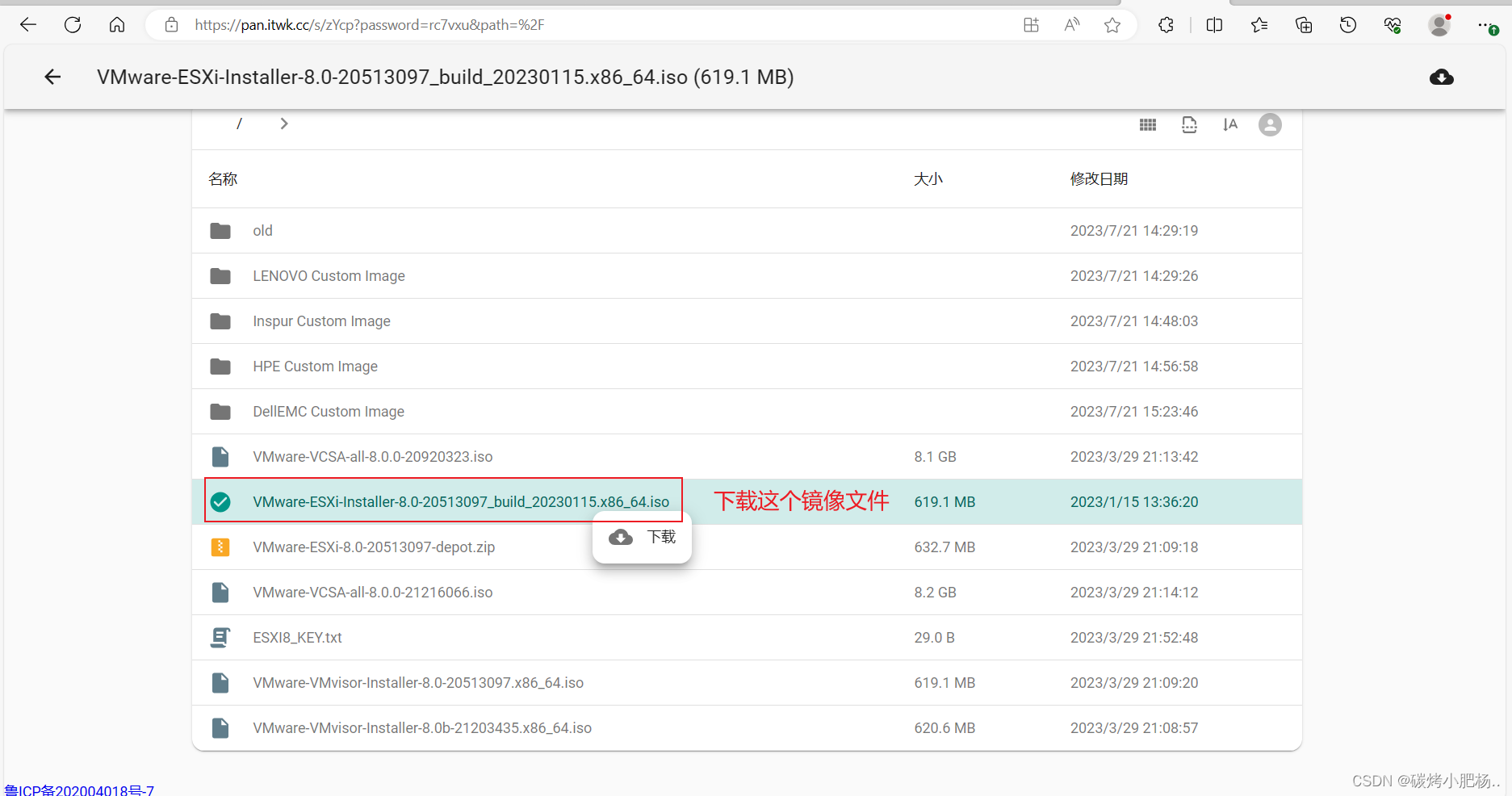The width and height of the screenshot is (1512, 796).
Task: Deselect the checked ESXi-Installer ISO checkmark
Action: (220, 502)
